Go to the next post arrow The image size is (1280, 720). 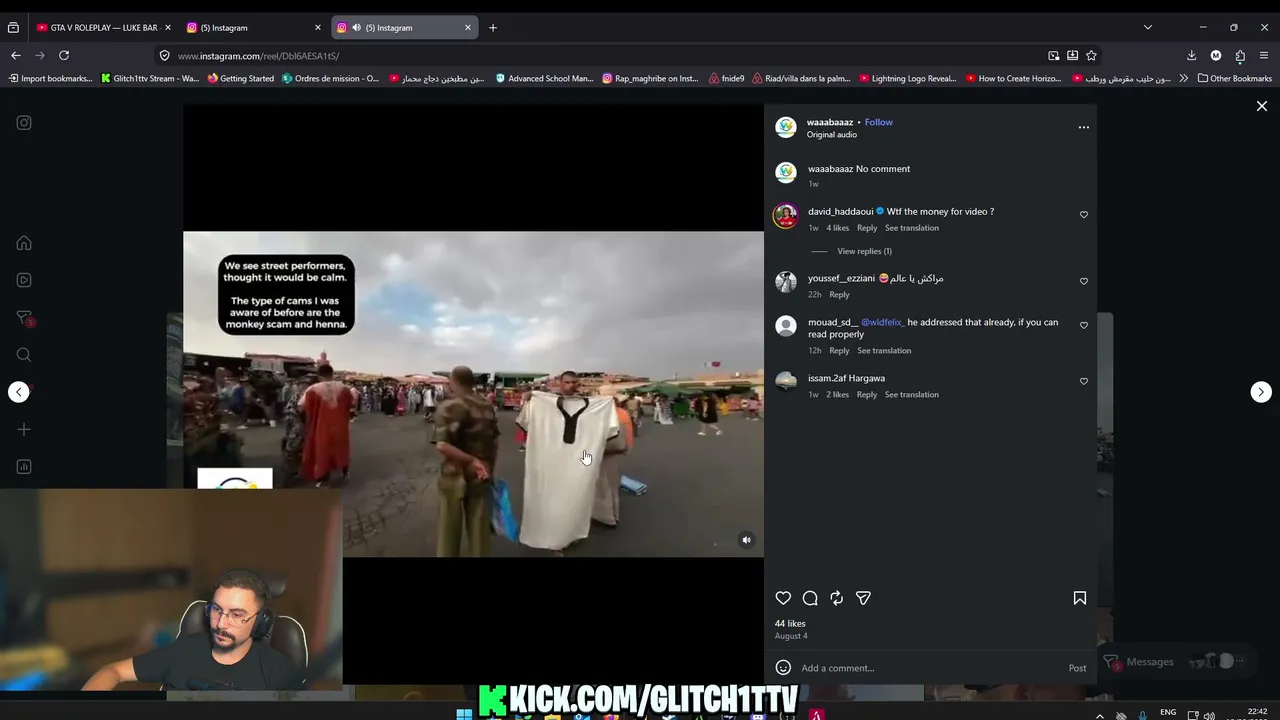(x=1261, y=392)
